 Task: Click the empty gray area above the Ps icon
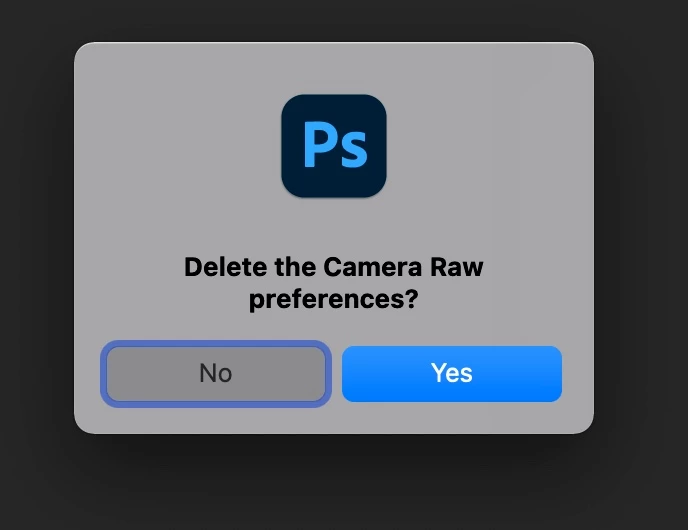334,68
